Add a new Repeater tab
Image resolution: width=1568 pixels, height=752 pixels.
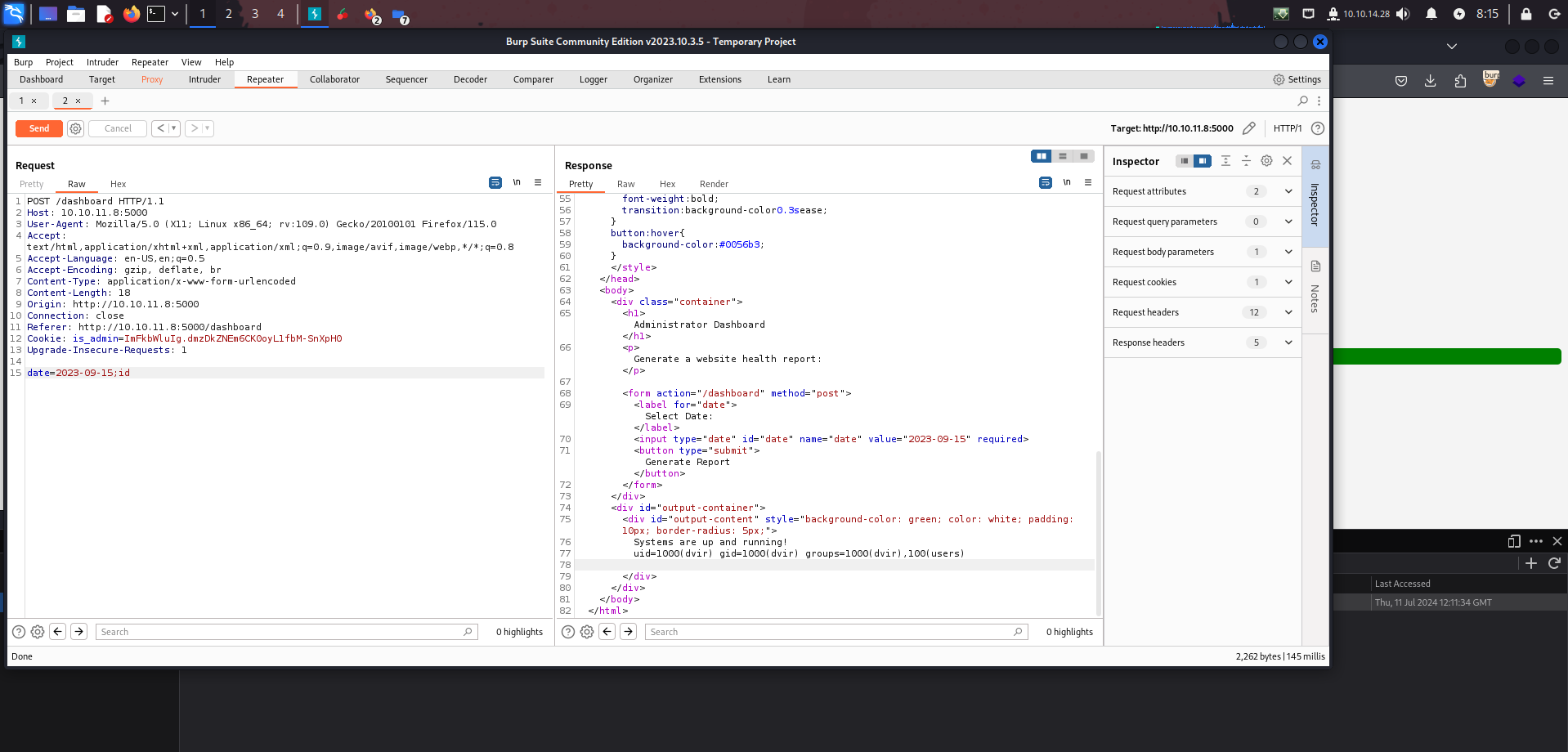click(x=105, y=101)
